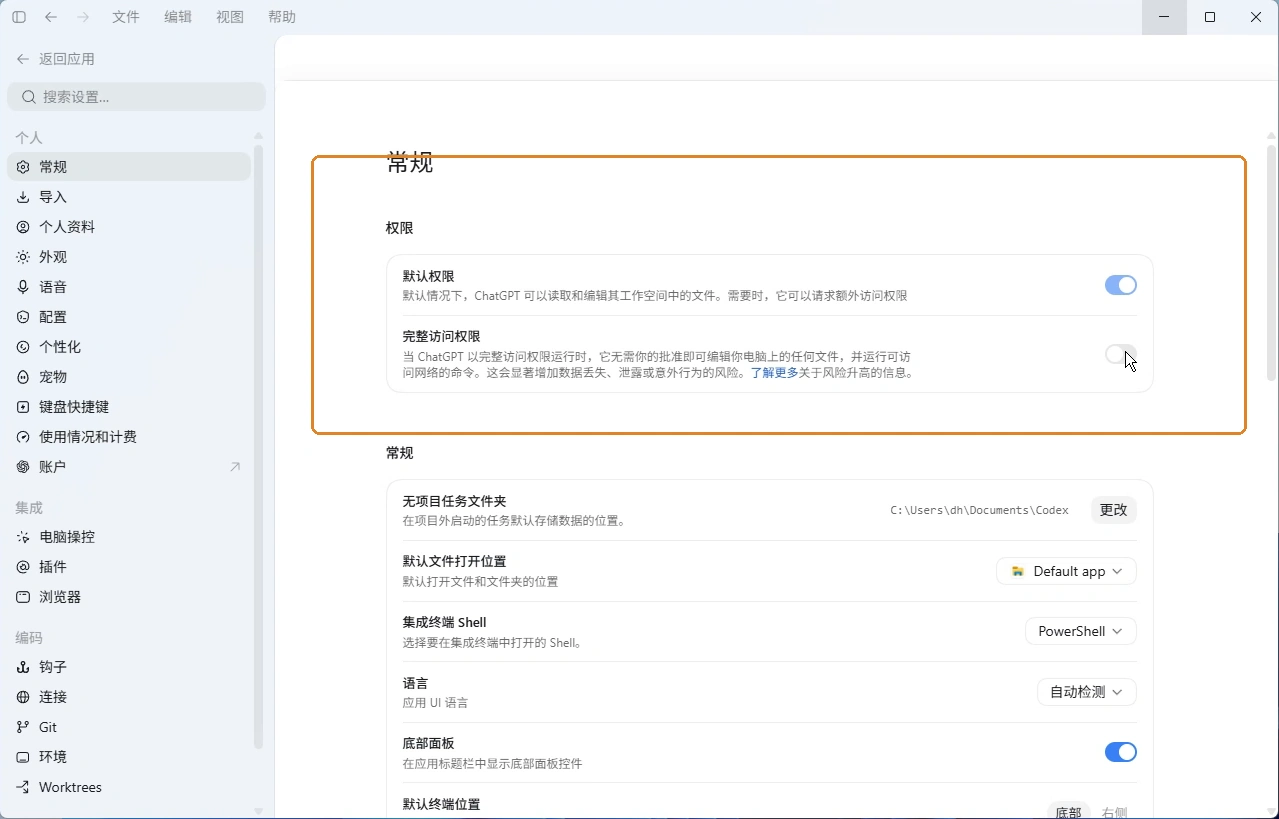Screen dimensions: 1279x819
Task: Toggle the sidebar panel icon
Action: click(x=19, y=17)
